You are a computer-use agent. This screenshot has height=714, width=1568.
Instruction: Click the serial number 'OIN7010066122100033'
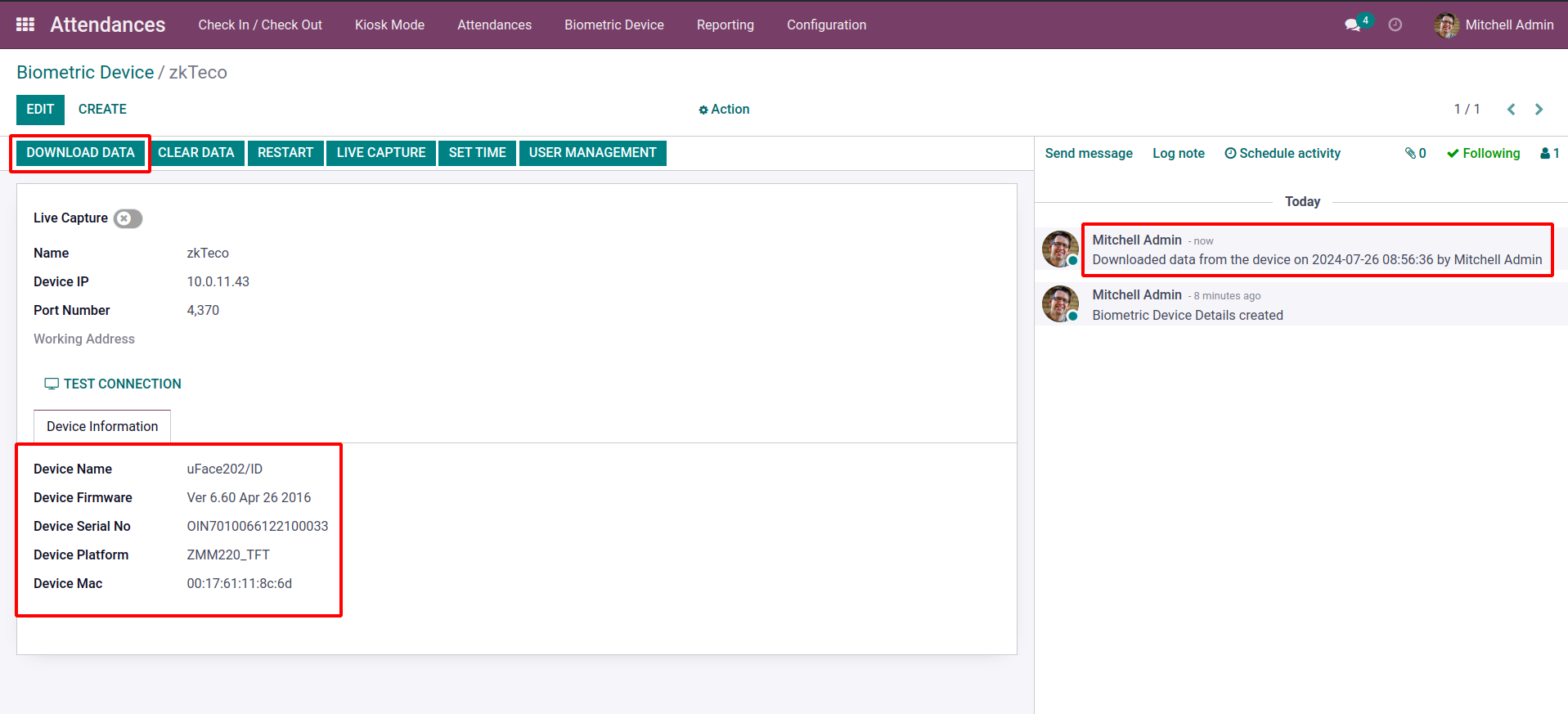[258, 526]
